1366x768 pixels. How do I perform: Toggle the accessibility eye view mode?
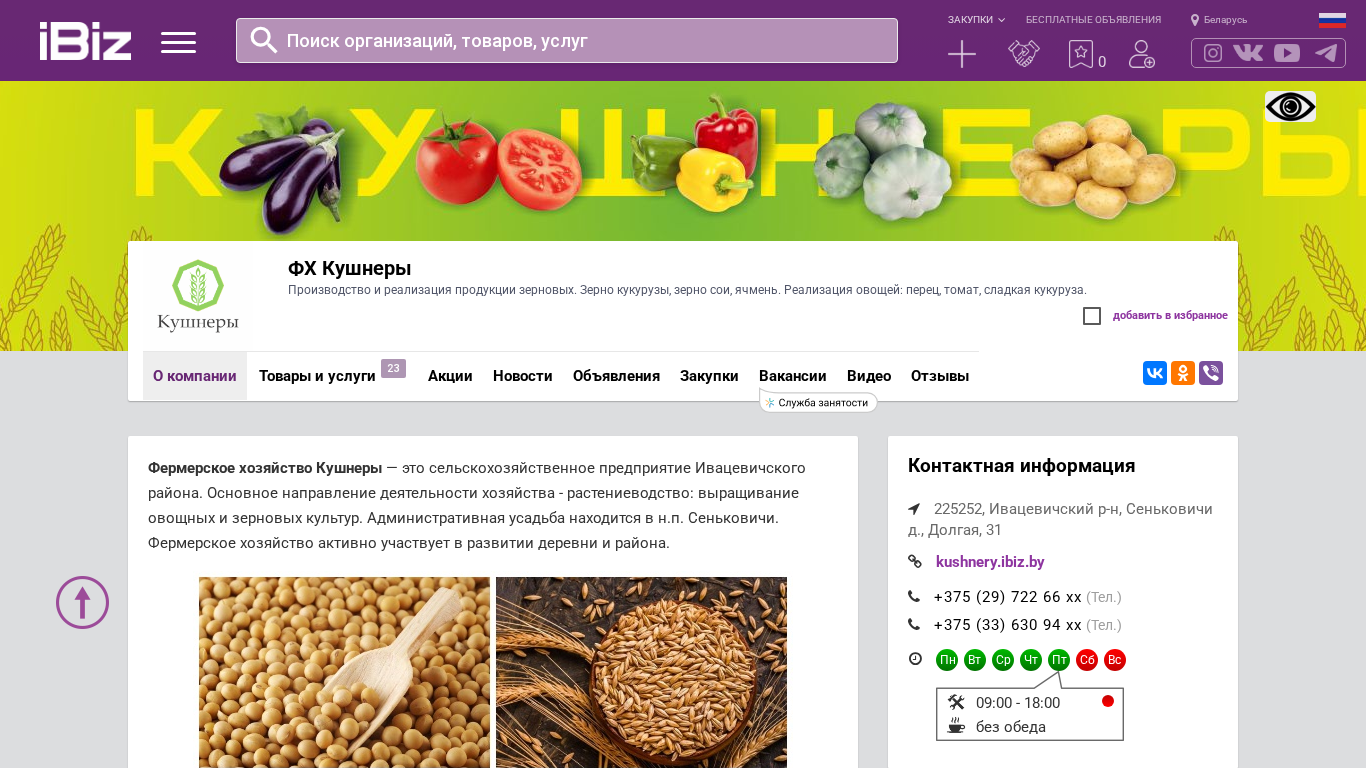pyautogui.click(x=1290, y=106)
